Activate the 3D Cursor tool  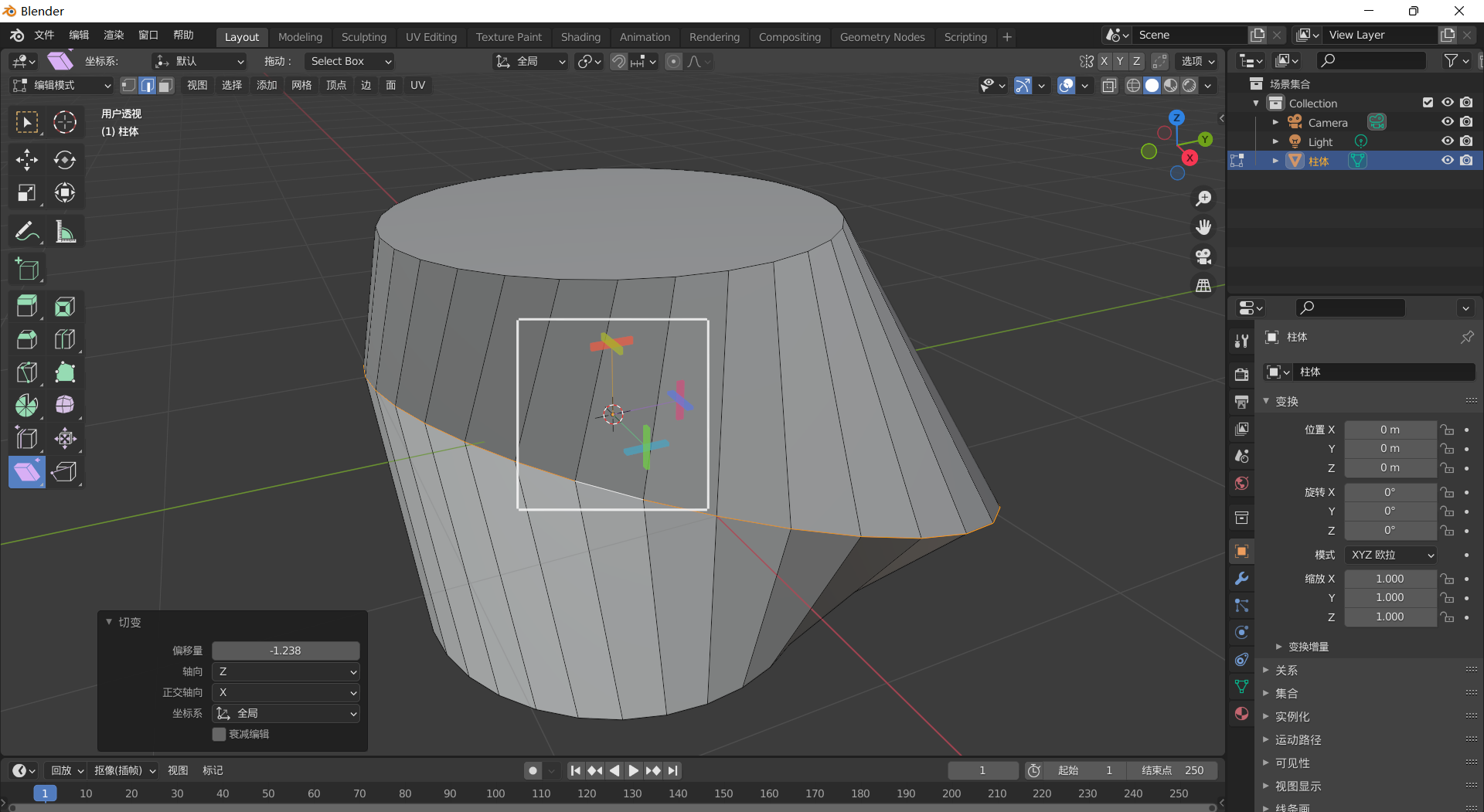pos(65,122)
